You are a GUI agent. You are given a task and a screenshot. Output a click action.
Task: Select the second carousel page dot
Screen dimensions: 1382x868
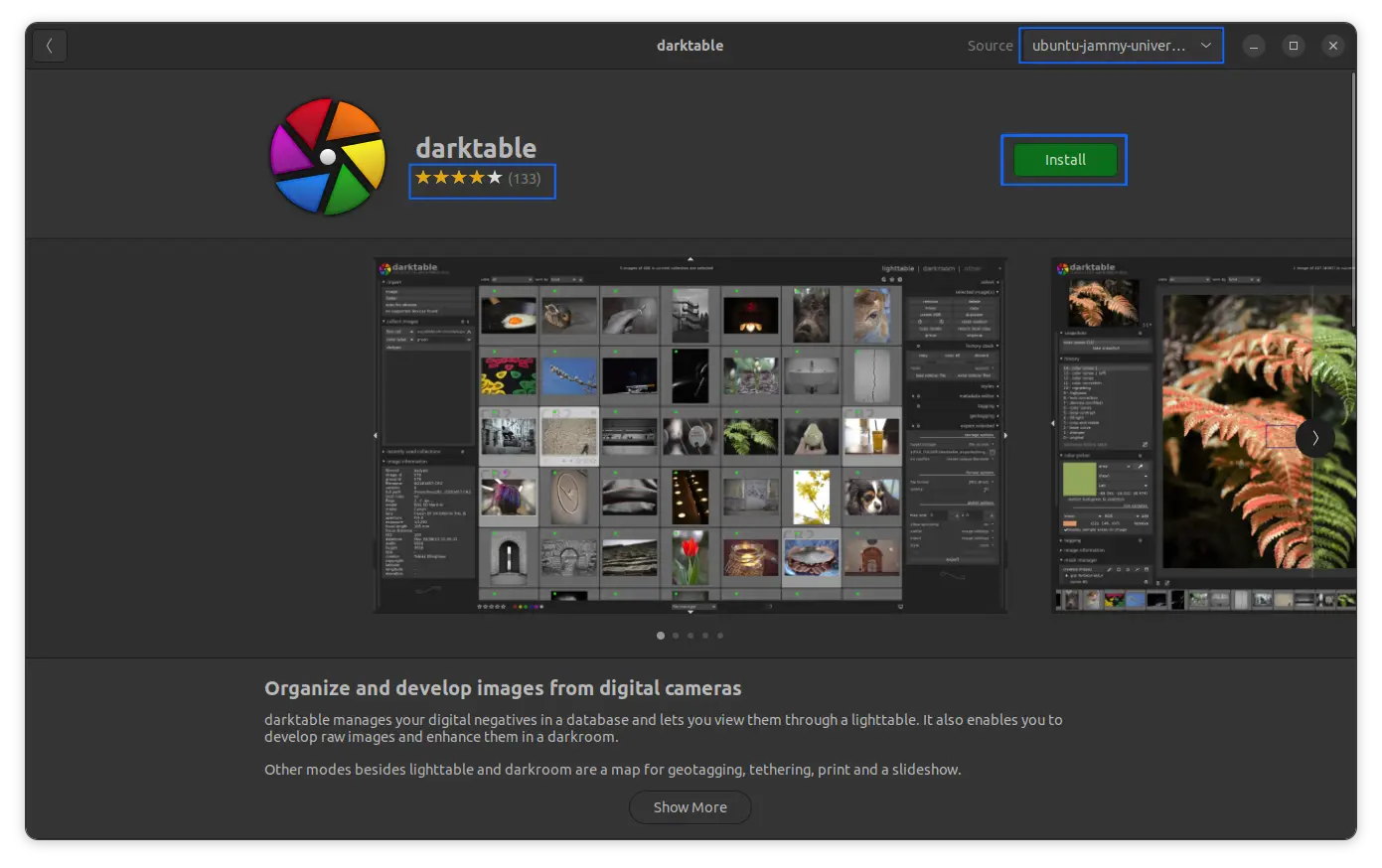tap(676, 636)
